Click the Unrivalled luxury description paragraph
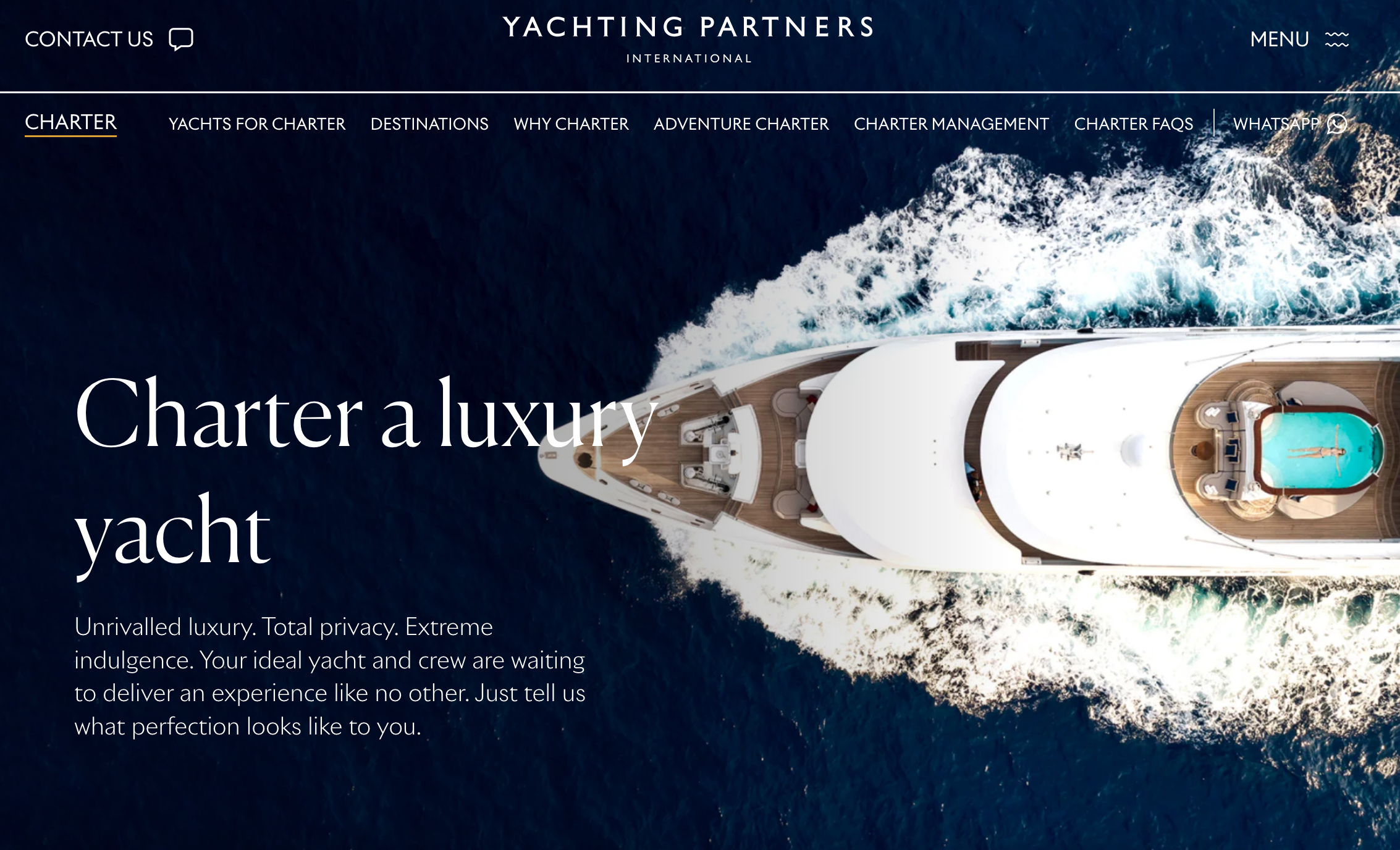 tap(330, 676)
